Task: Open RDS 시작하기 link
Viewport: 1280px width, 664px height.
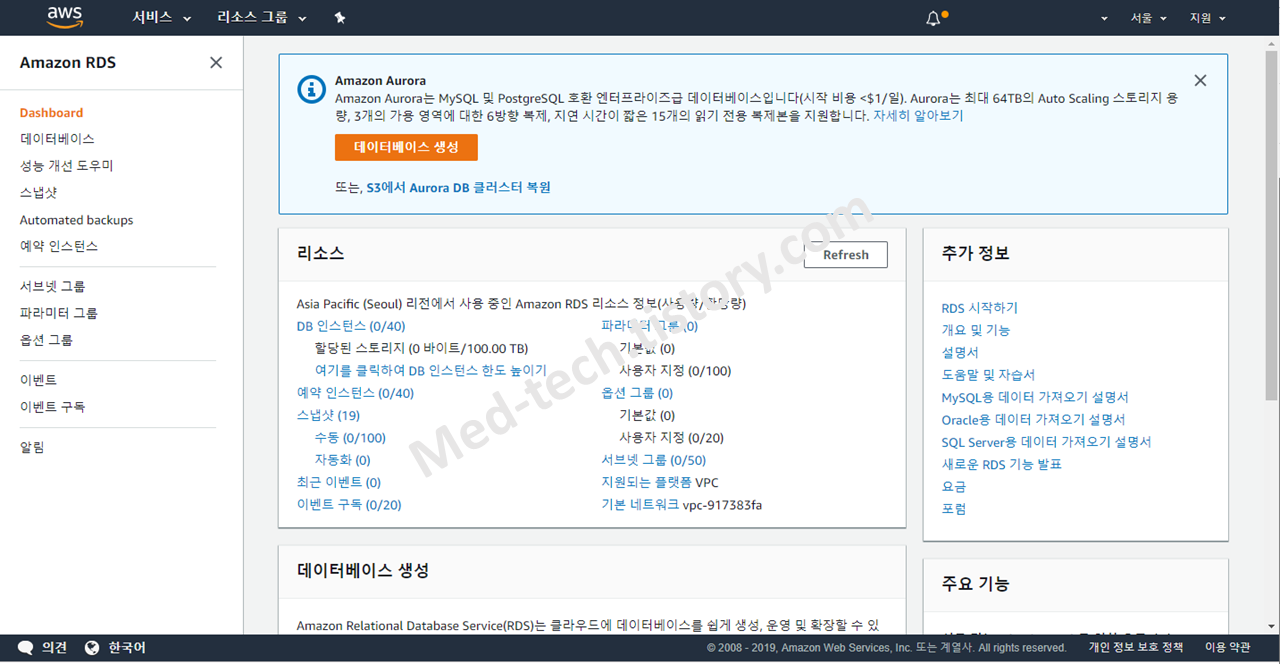Action: (979, 308)
